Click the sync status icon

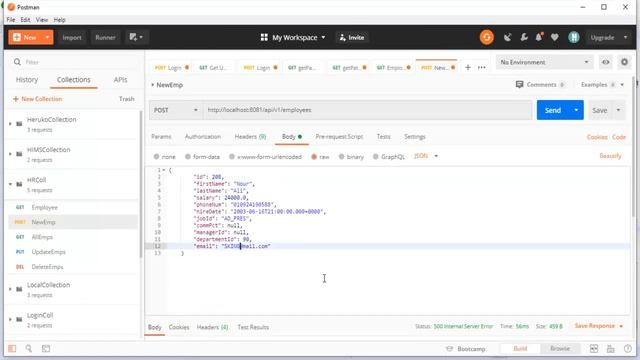(x=487, y=37)
